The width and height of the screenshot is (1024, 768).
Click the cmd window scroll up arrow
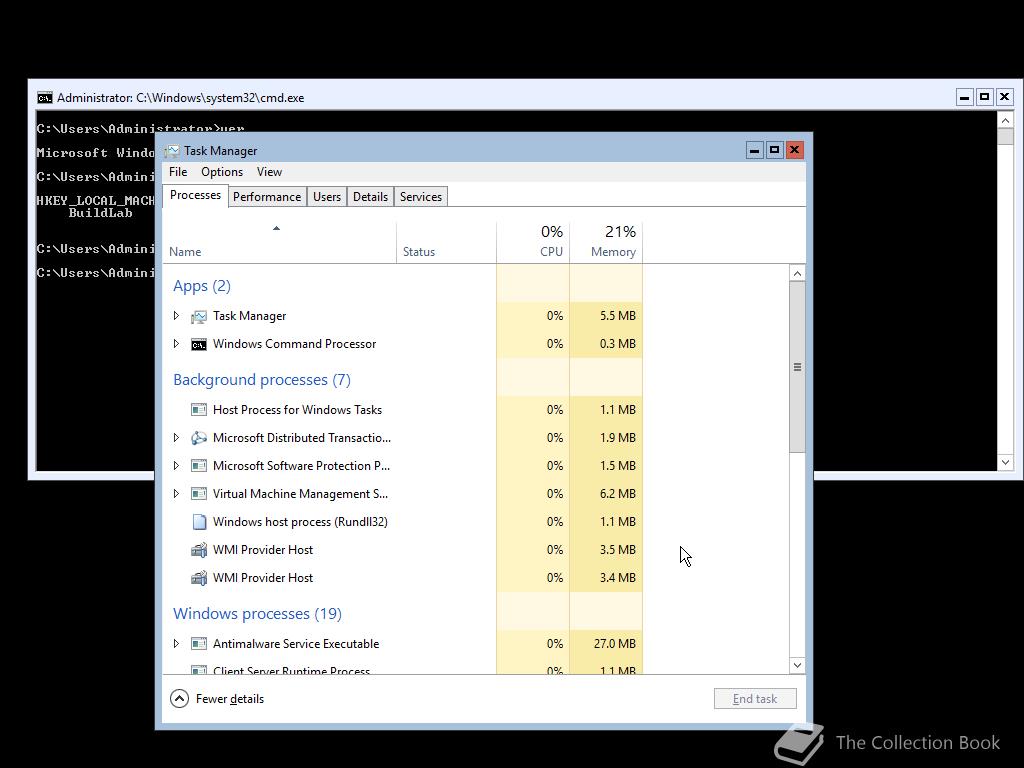click(1006, 120)
